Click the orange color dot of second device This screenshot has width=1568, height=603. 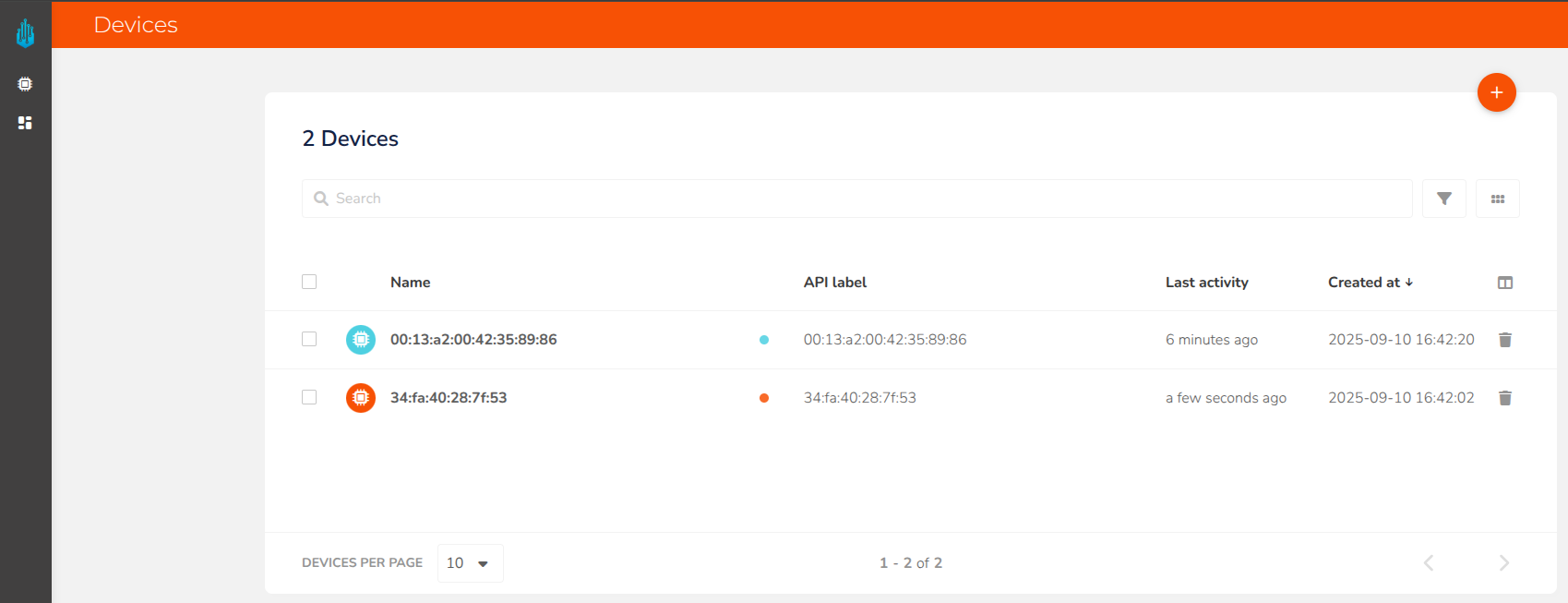click(x=764, y=398)
